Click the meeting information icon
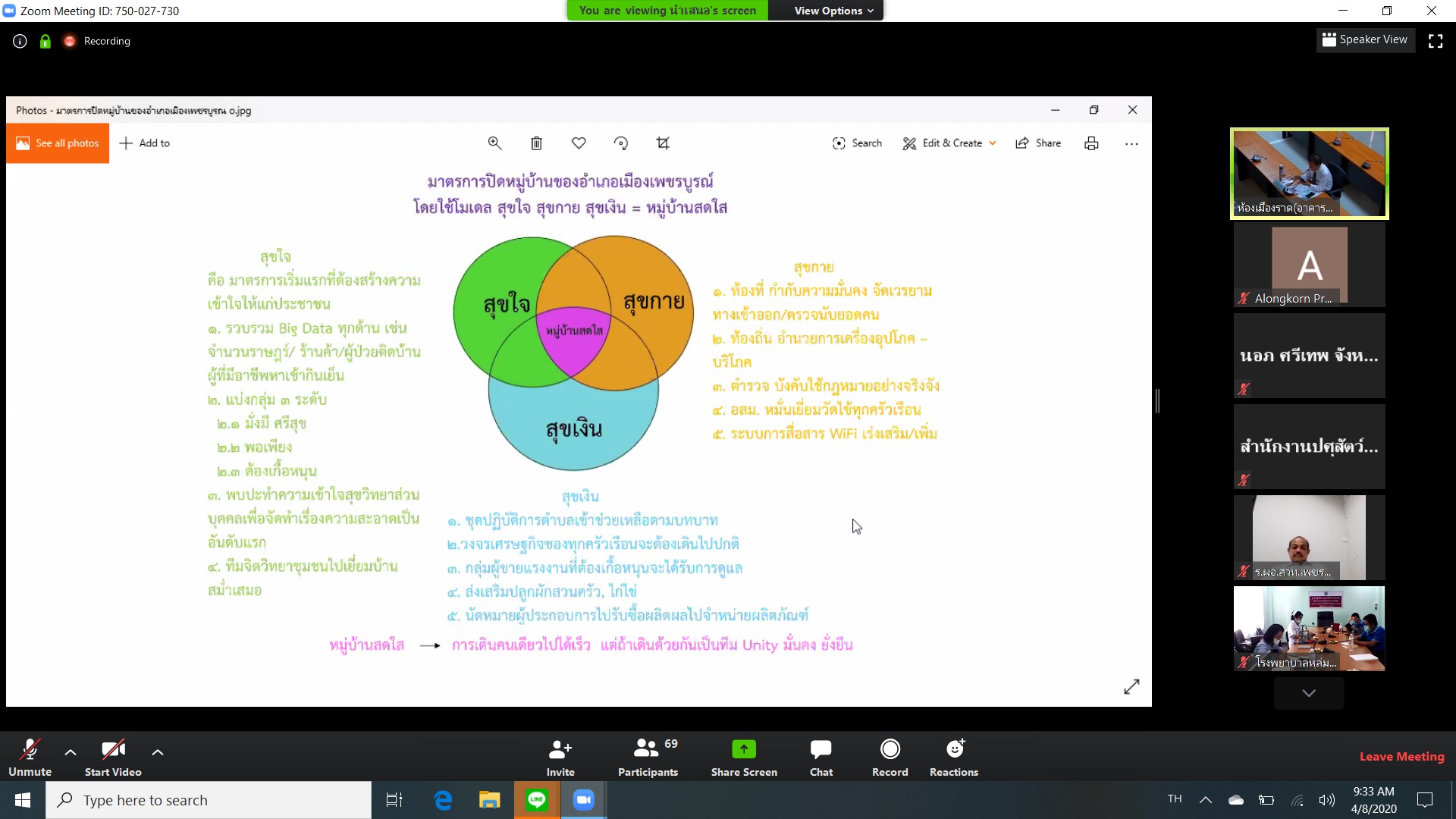 [20, 41]
